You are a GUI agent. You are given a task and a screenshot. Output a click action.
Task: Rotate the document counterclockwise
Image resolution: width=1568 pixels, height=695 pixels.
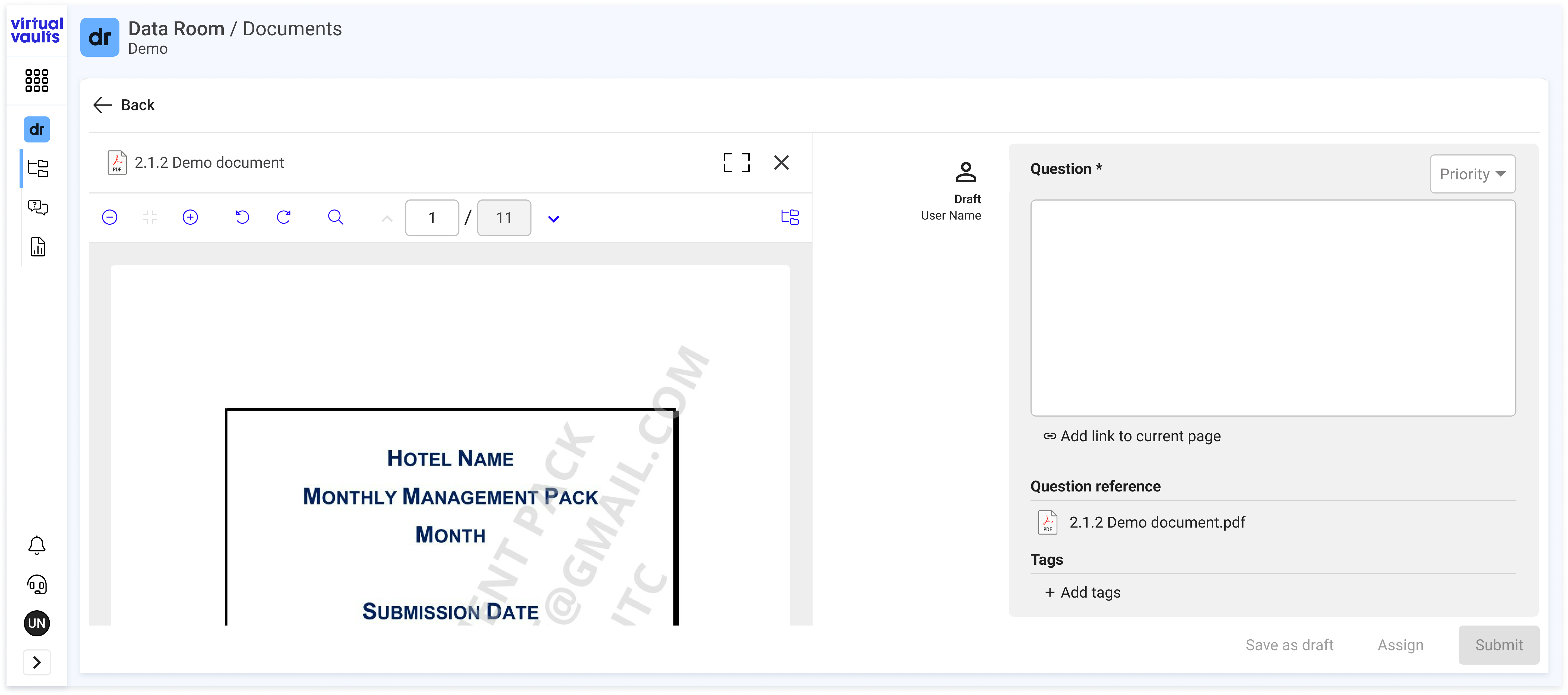click(242, 217)
